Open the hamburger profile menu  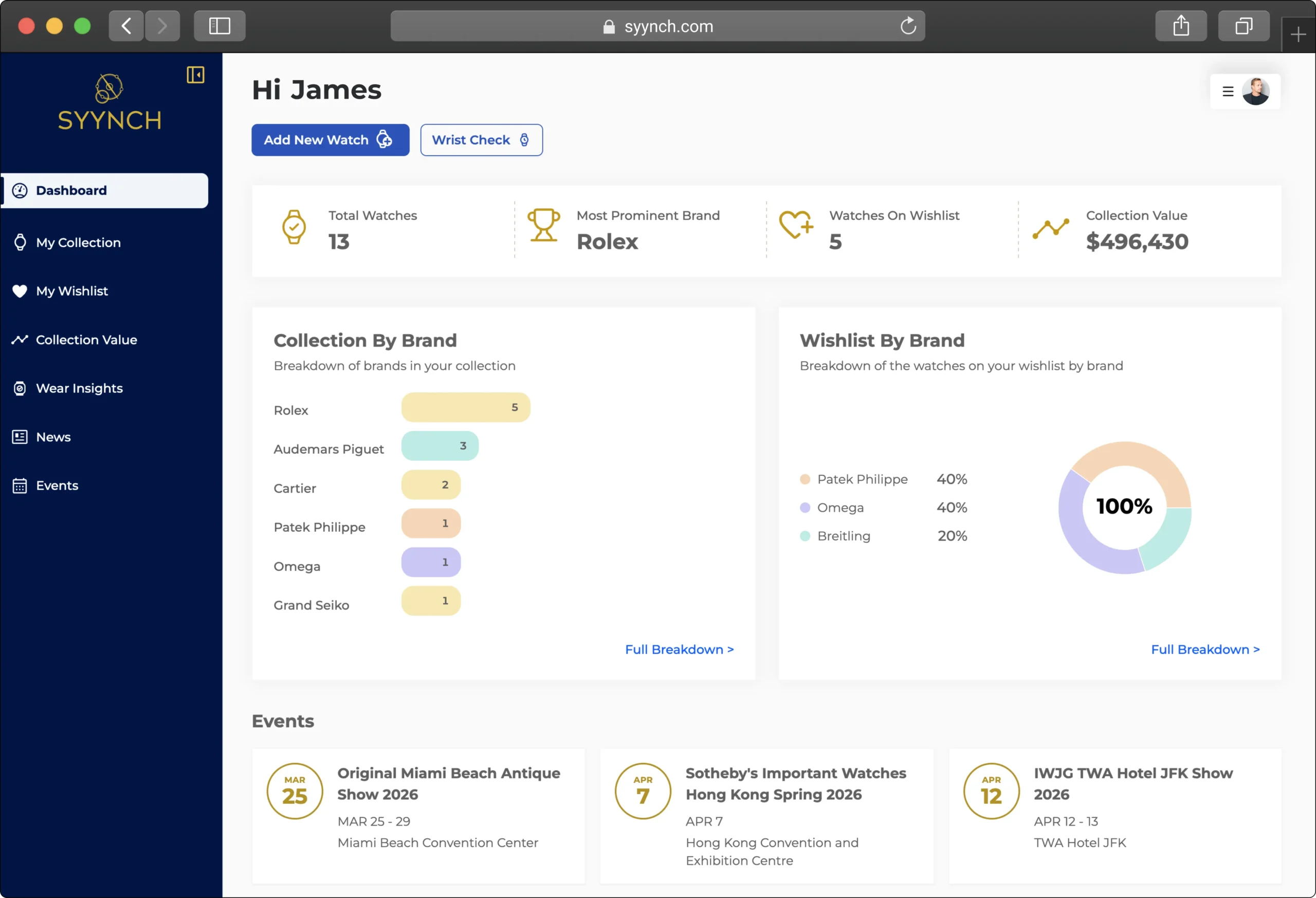pos(1228,91)
